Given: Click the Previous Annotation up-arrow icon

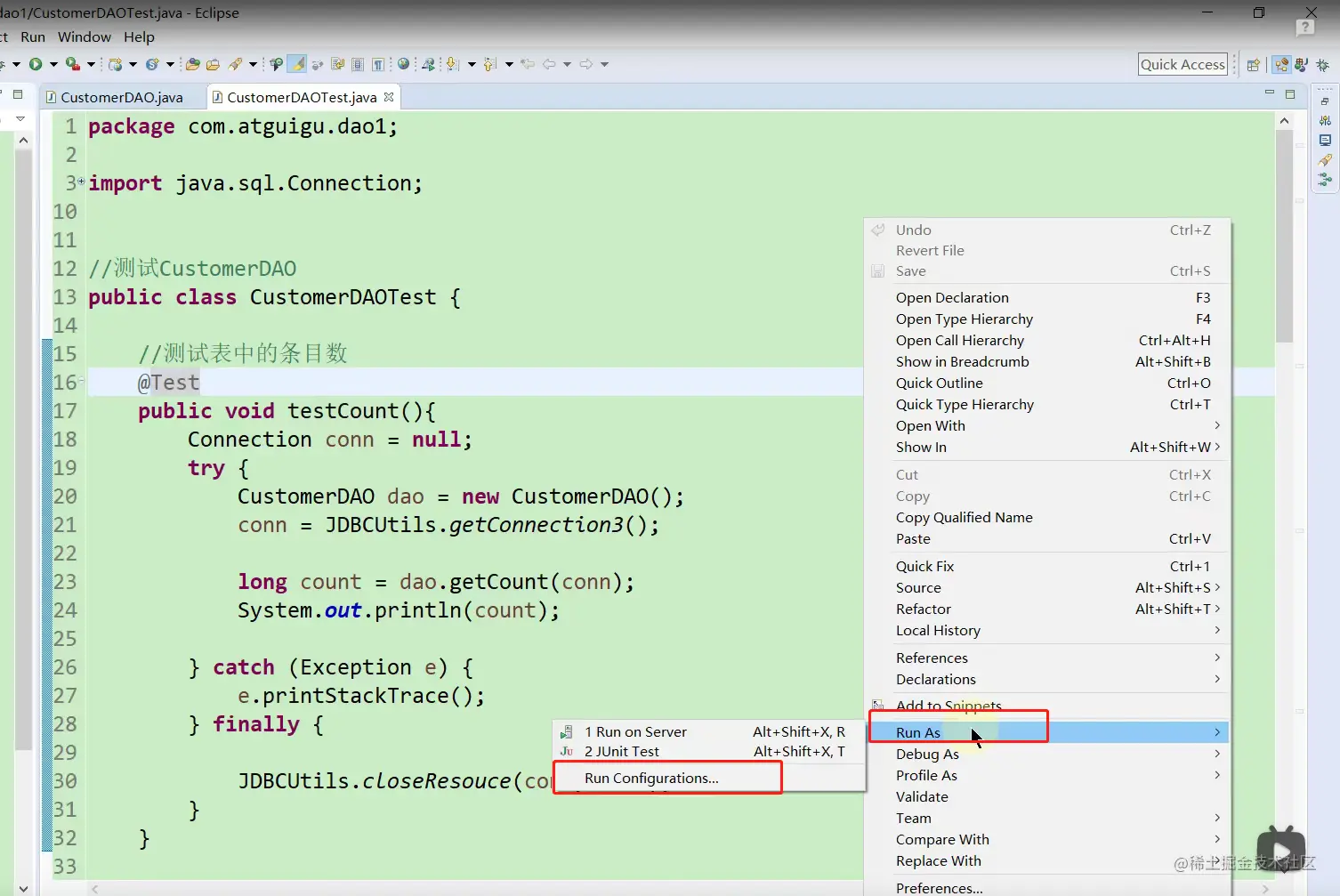Looking at the screenshot, I should click(489, 64).
